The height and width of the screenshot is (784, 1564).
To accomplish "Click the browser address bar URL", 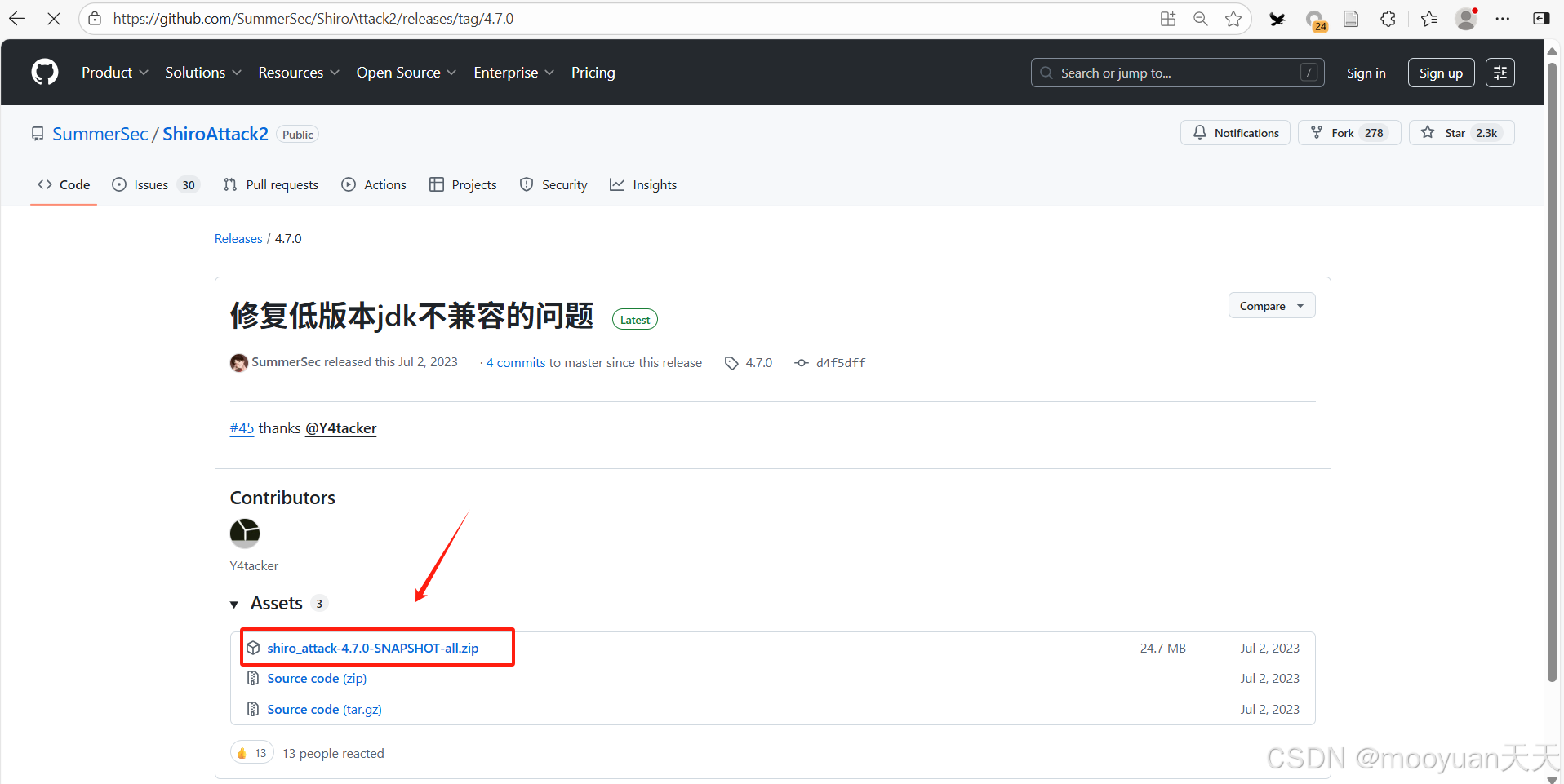I will [313, 19].
